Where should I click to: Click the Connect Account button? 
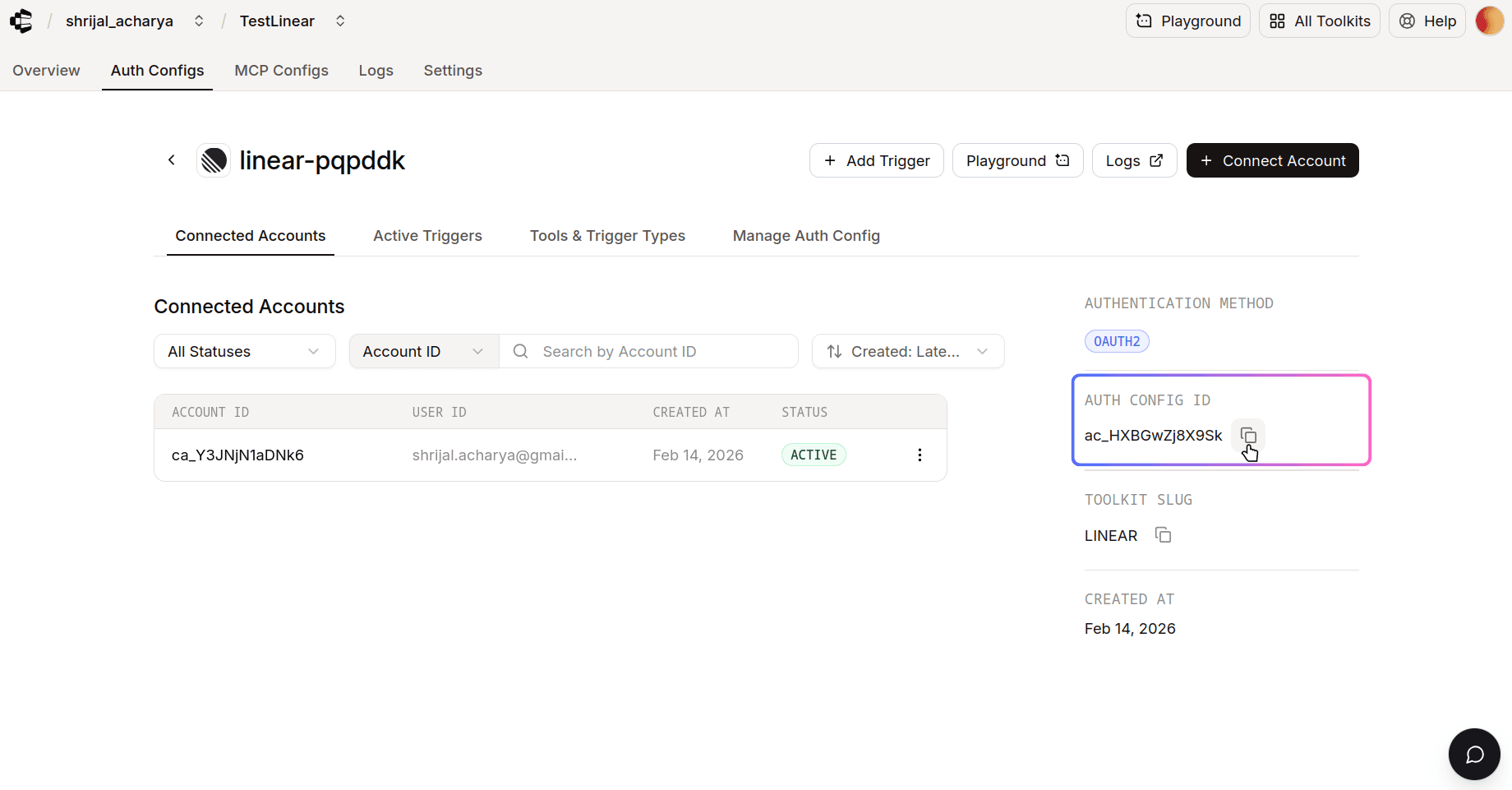click(1272, 160)
